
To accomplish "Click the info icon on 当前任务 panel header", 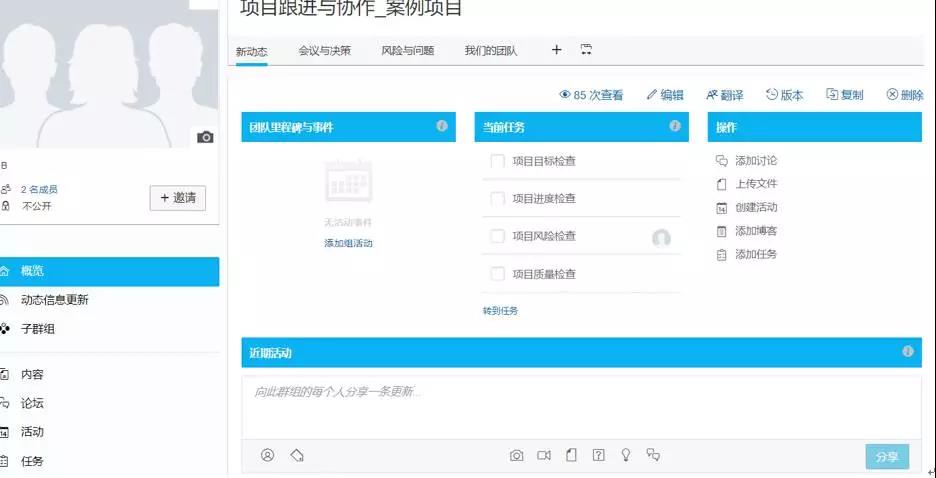I will coord(675,127).
